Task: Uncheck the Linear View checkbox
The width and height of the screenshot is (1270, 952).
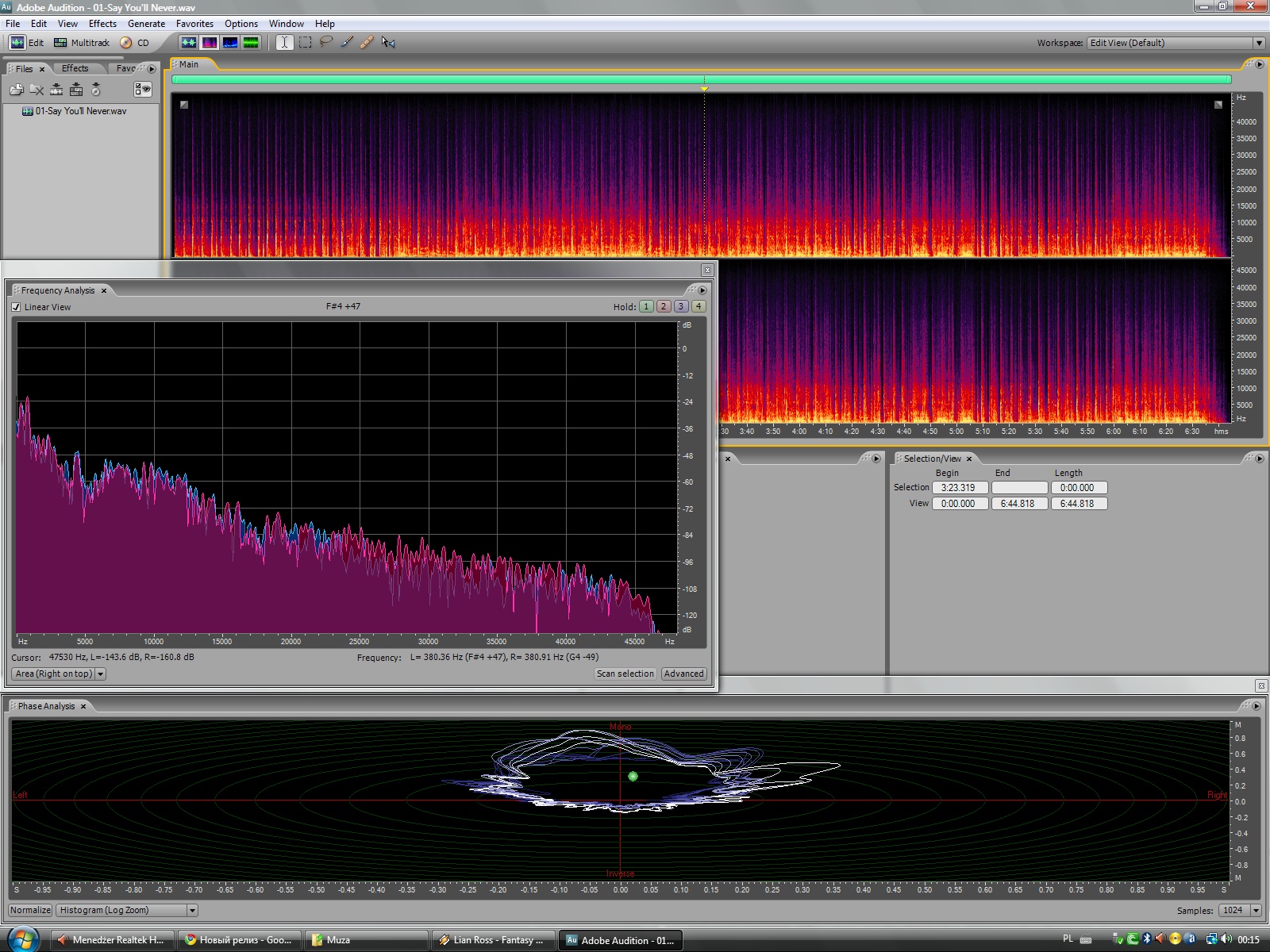Action: pos(16,307)
